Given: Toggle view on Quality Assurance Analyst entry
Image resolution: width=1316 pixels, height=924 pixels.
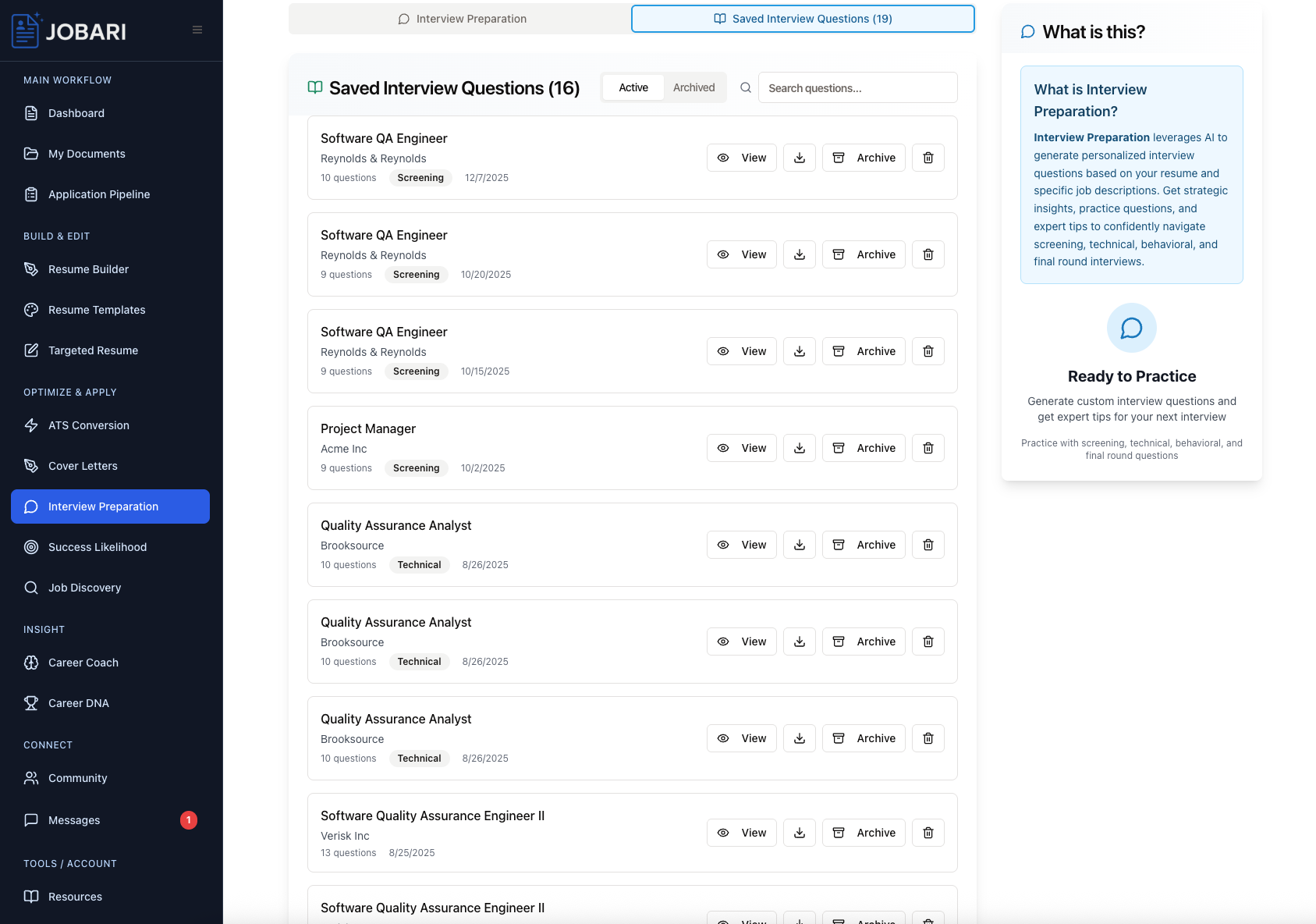Looking at the screenshot, I should [741, 545].
